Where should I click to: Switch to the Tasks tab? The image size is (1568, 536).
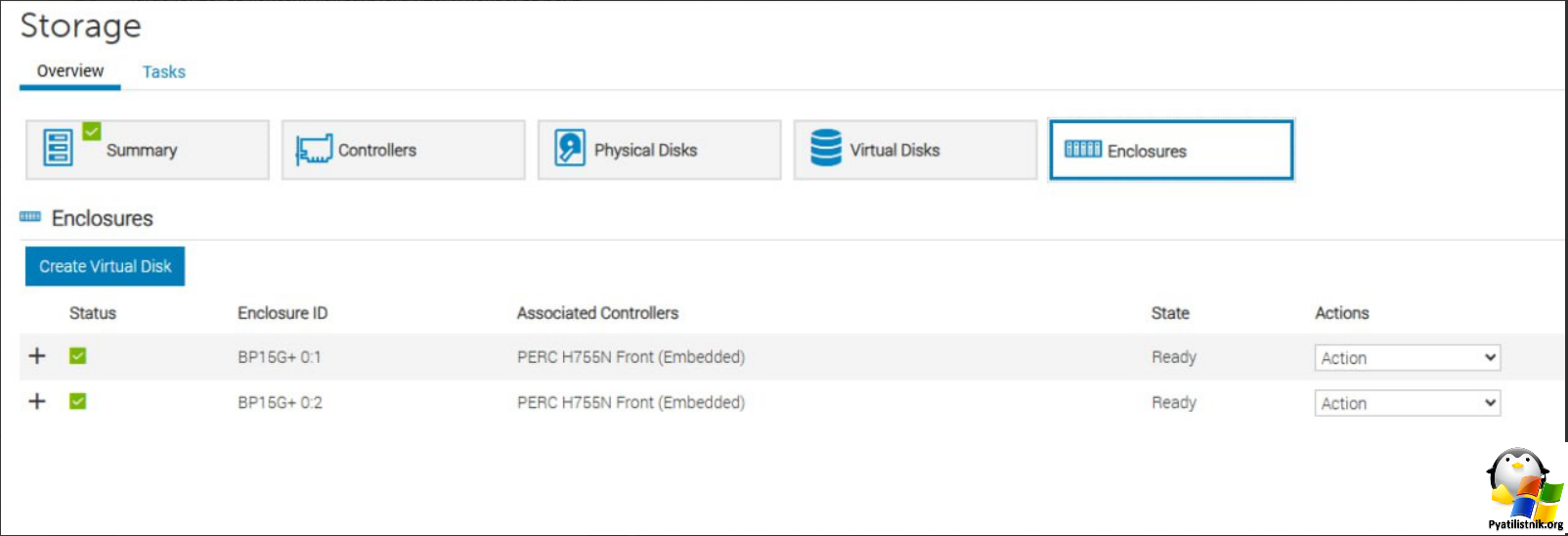point(163,71)
